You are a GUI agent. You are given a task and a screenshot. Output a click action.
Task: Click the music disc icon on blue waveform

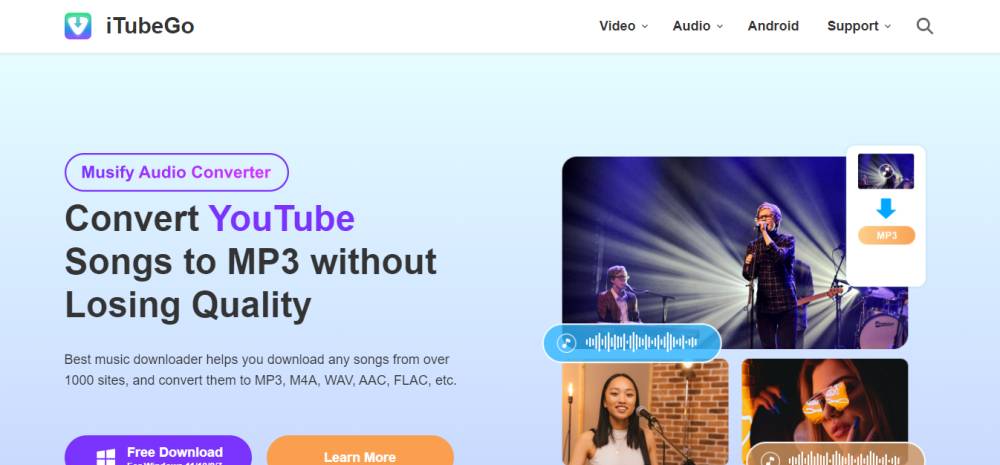click(x=566, y=343)
